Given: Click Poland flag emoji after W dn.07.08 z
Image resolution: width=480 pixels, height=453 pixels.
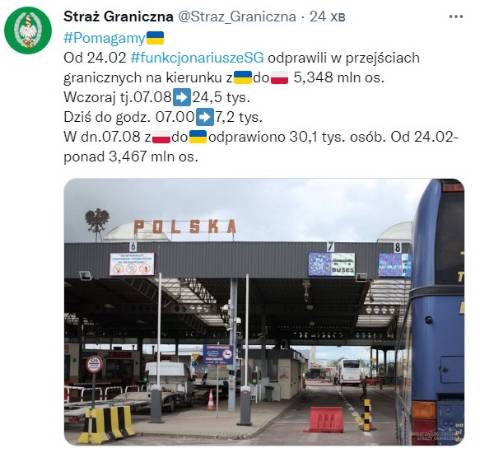Looking at the screenshot, I should click(161, 137).
